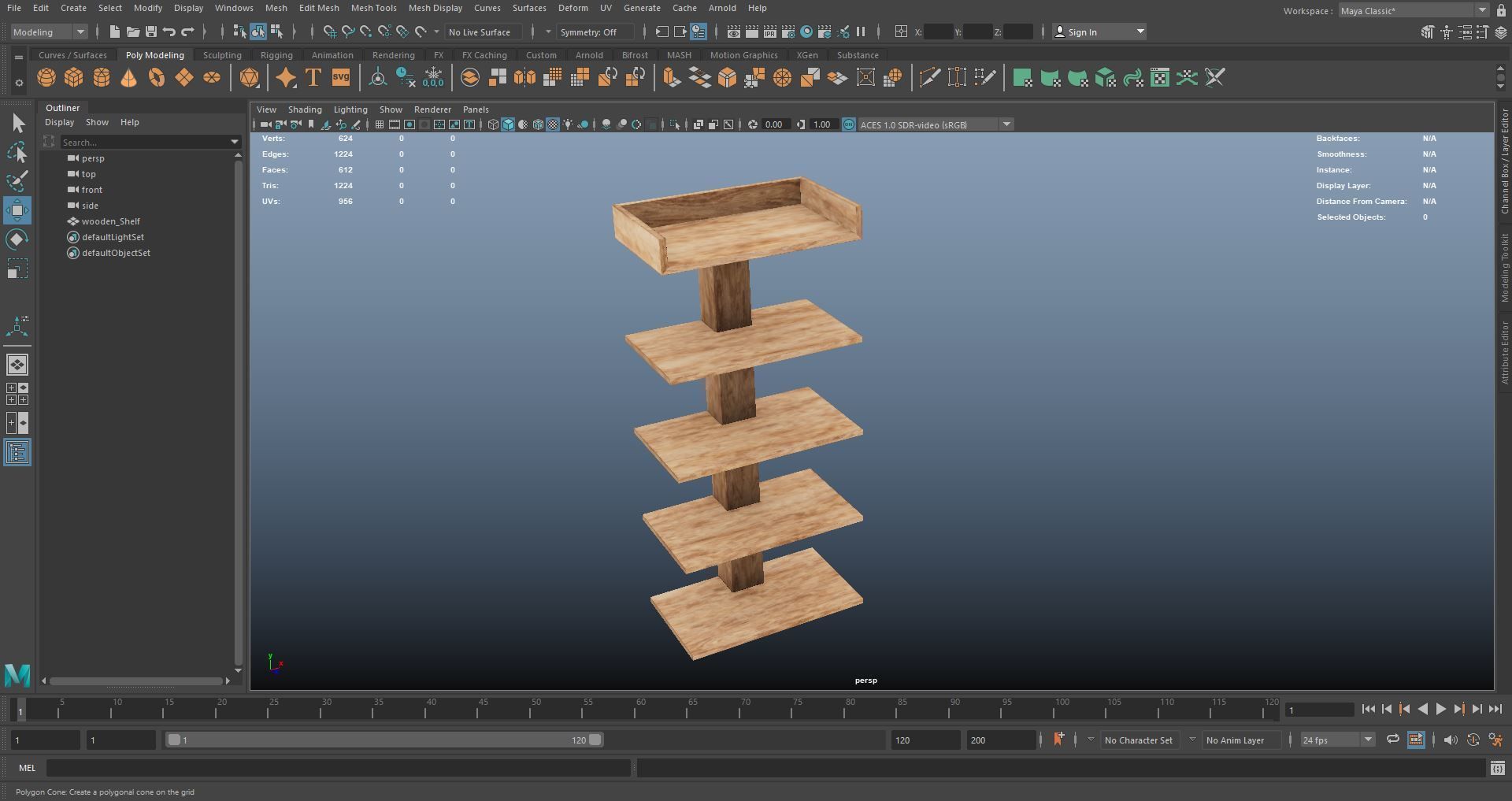Go to end of playback range
This screenshot has width=1512, height=801.
1495,709
